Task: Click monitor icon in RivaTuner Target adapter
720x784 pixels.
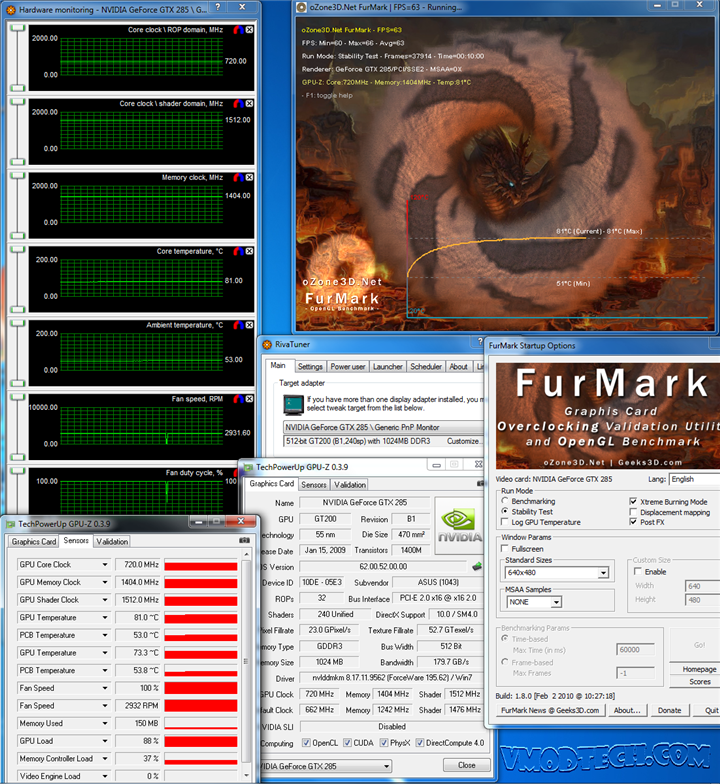Action: click(294, 404)
